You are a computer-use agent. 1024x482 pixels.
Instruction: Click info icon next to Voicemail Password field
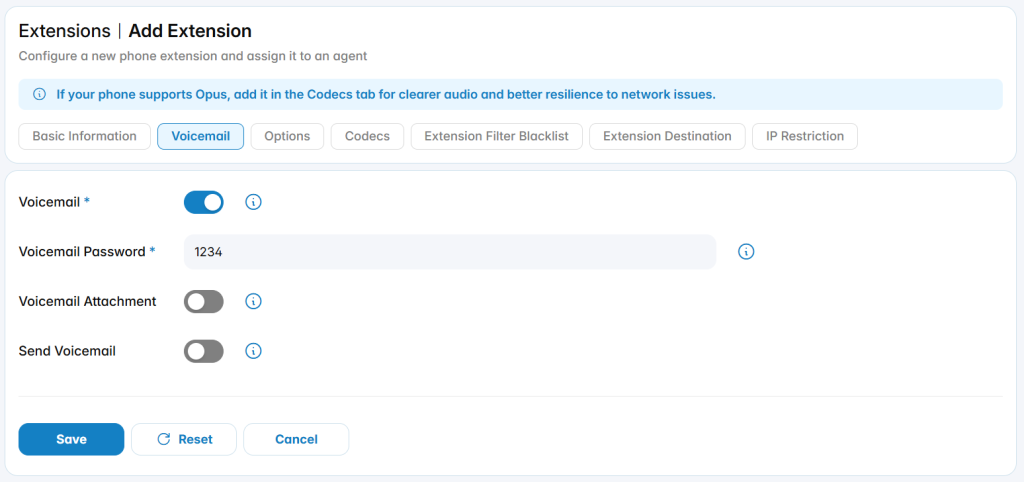pos(746,252)
